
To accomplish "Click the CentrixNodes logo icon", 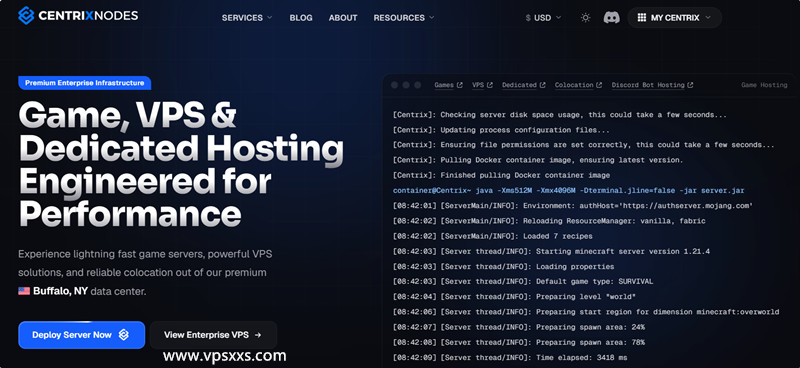I will point(26,15).
